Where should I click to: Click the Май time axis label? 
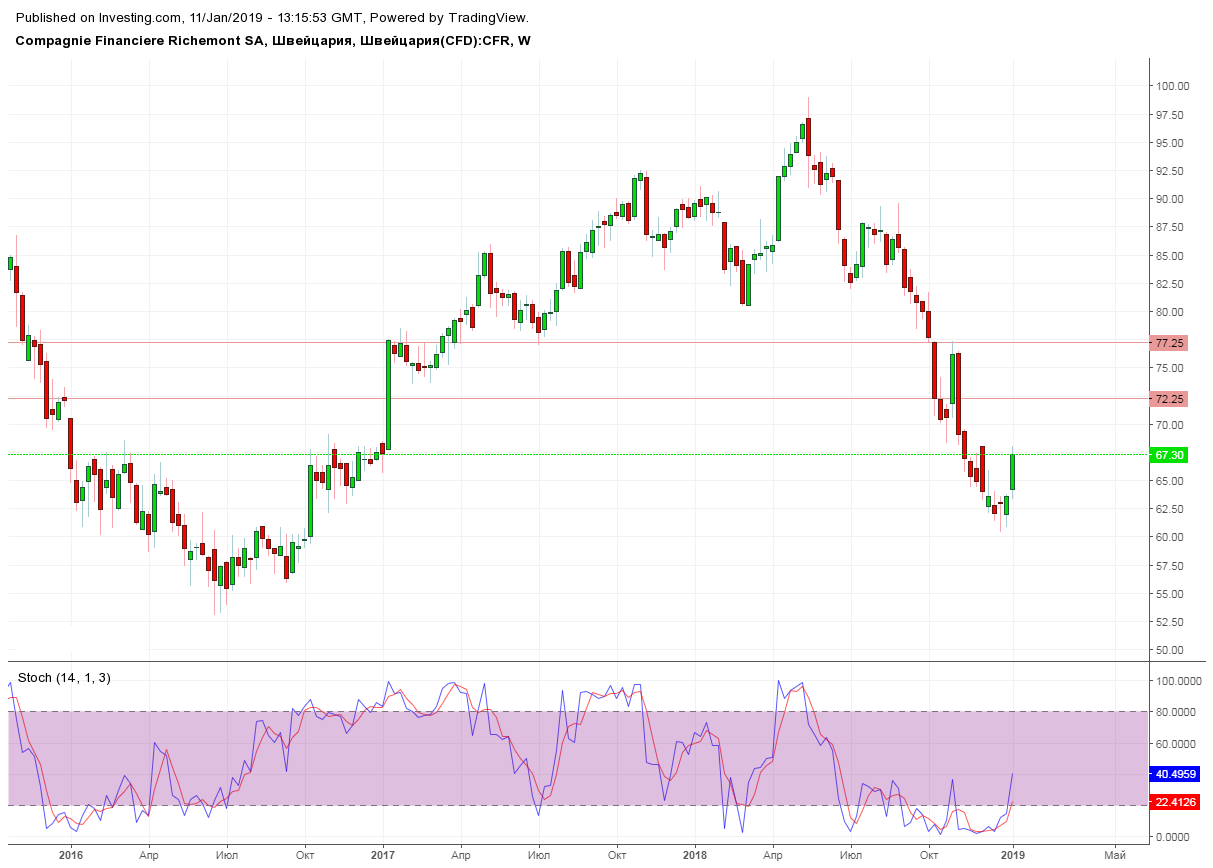(x=1115, y=855)
